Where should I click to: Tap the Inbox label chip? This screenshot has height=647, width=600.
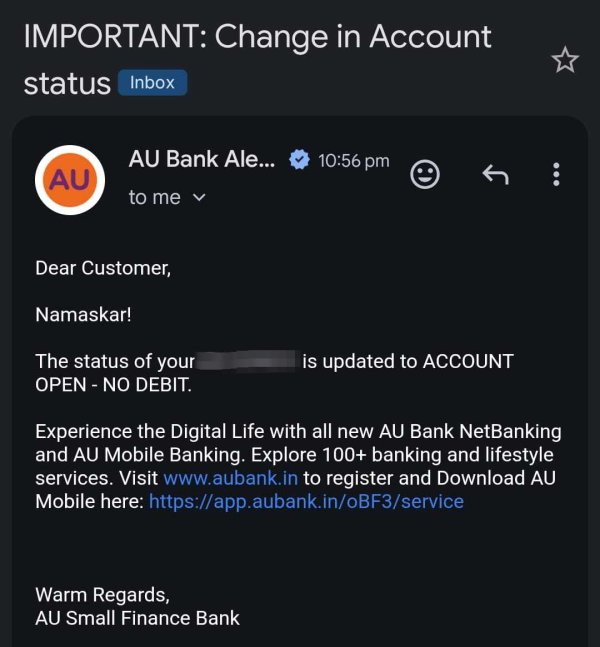[x=152, y=83]
